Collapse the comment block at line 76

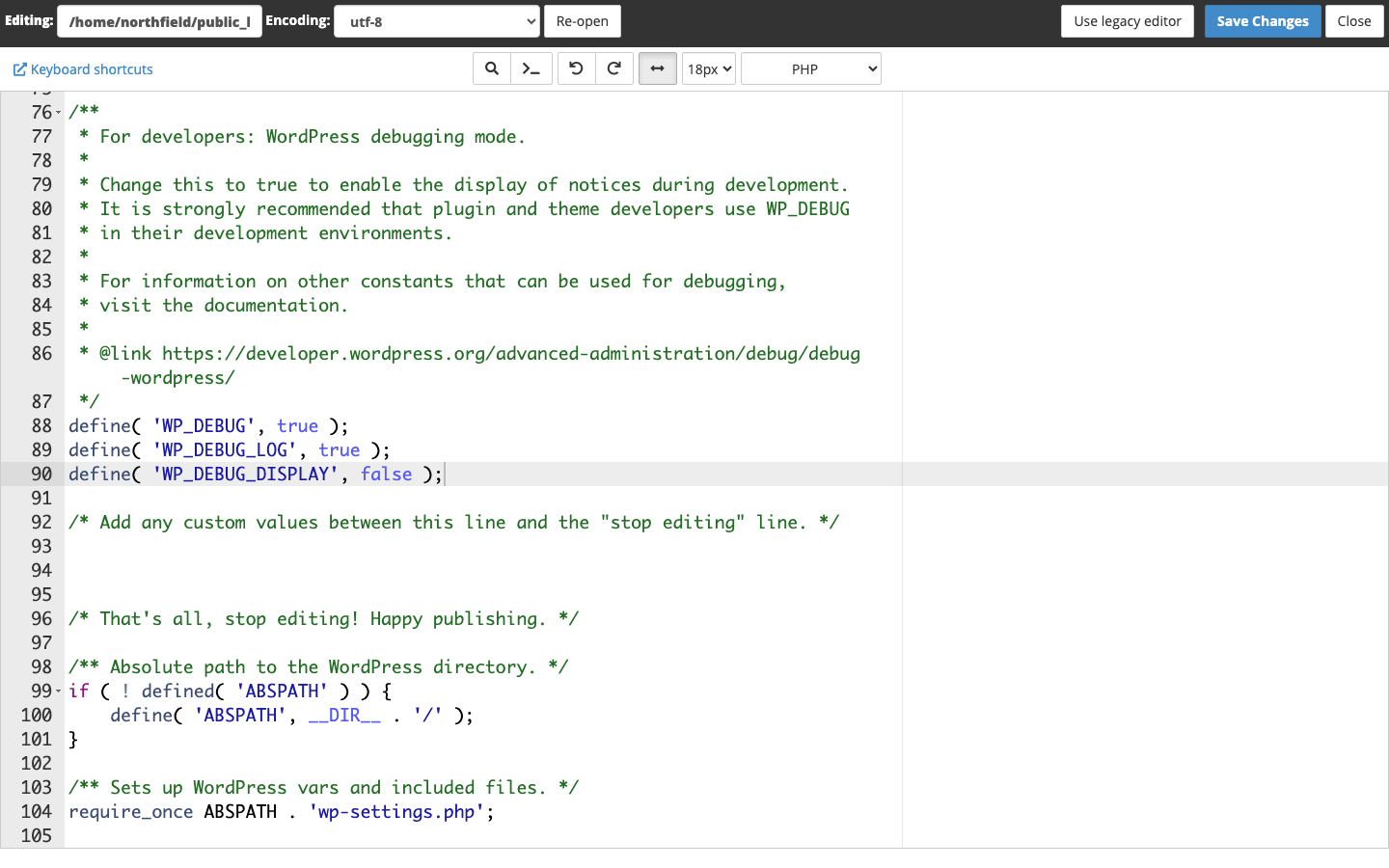pos(58,113)
